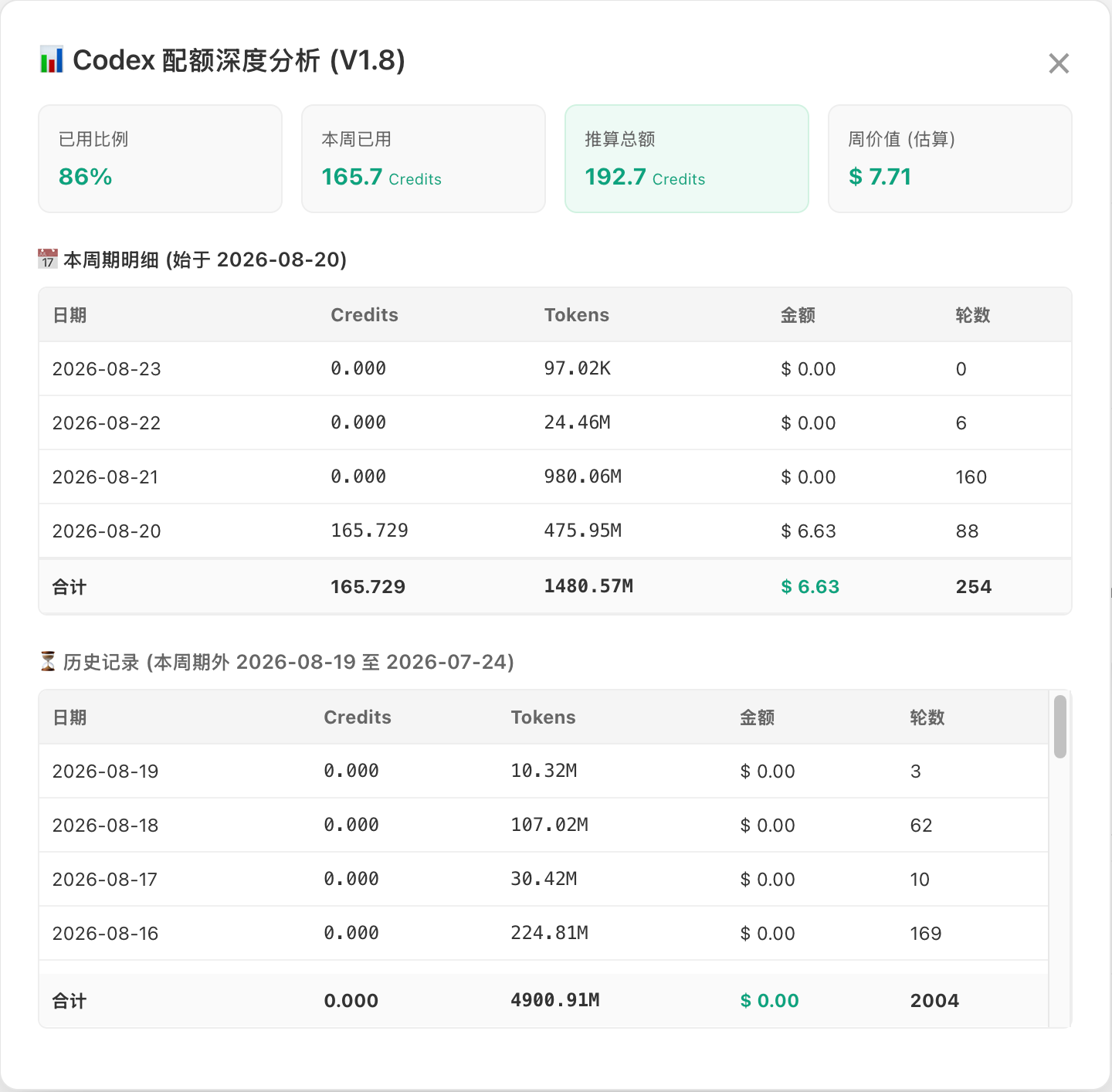Close the Codex quota analysis dialog

coord(1059,63)
